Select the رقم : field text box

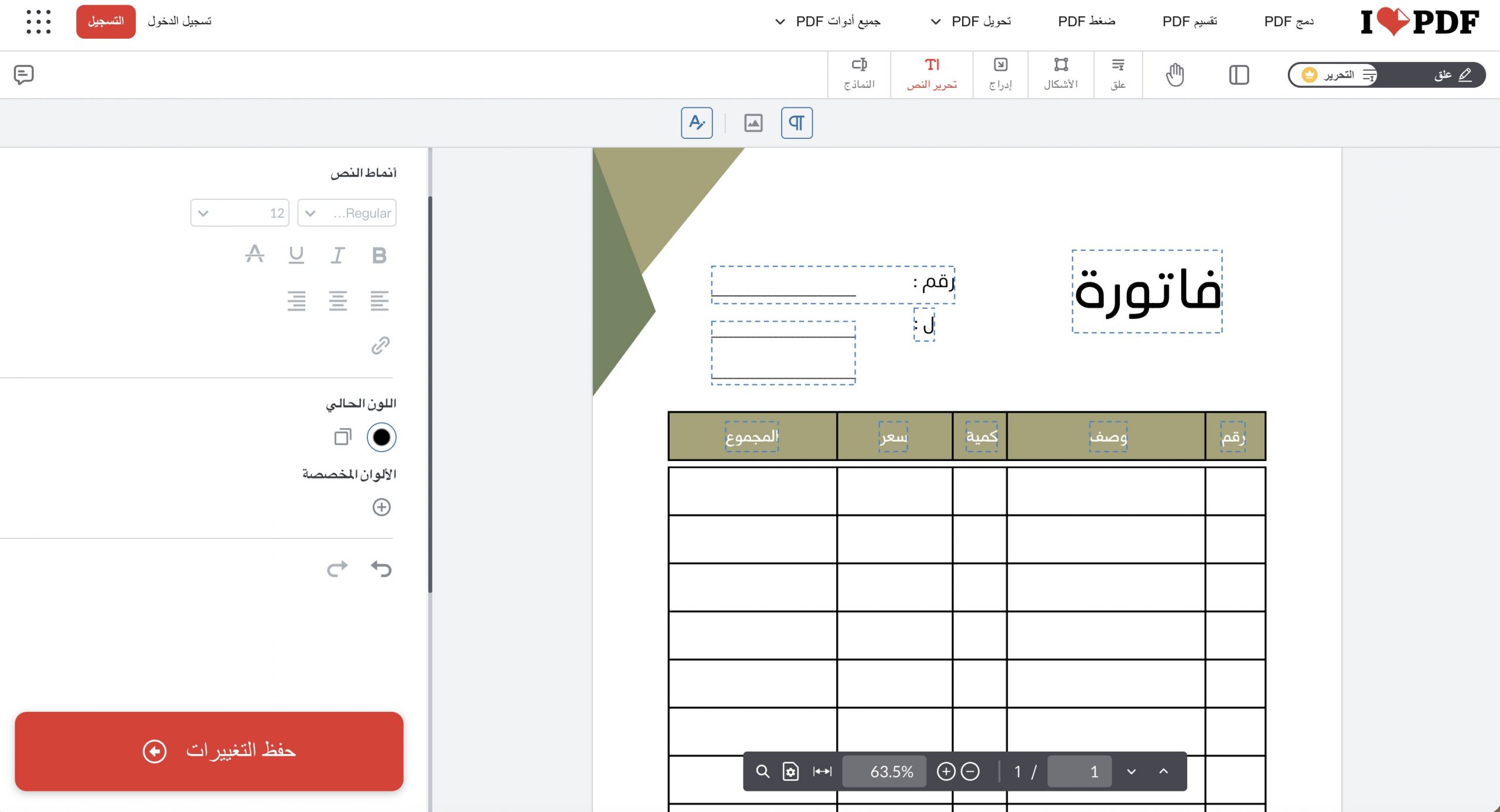point(833,285)
